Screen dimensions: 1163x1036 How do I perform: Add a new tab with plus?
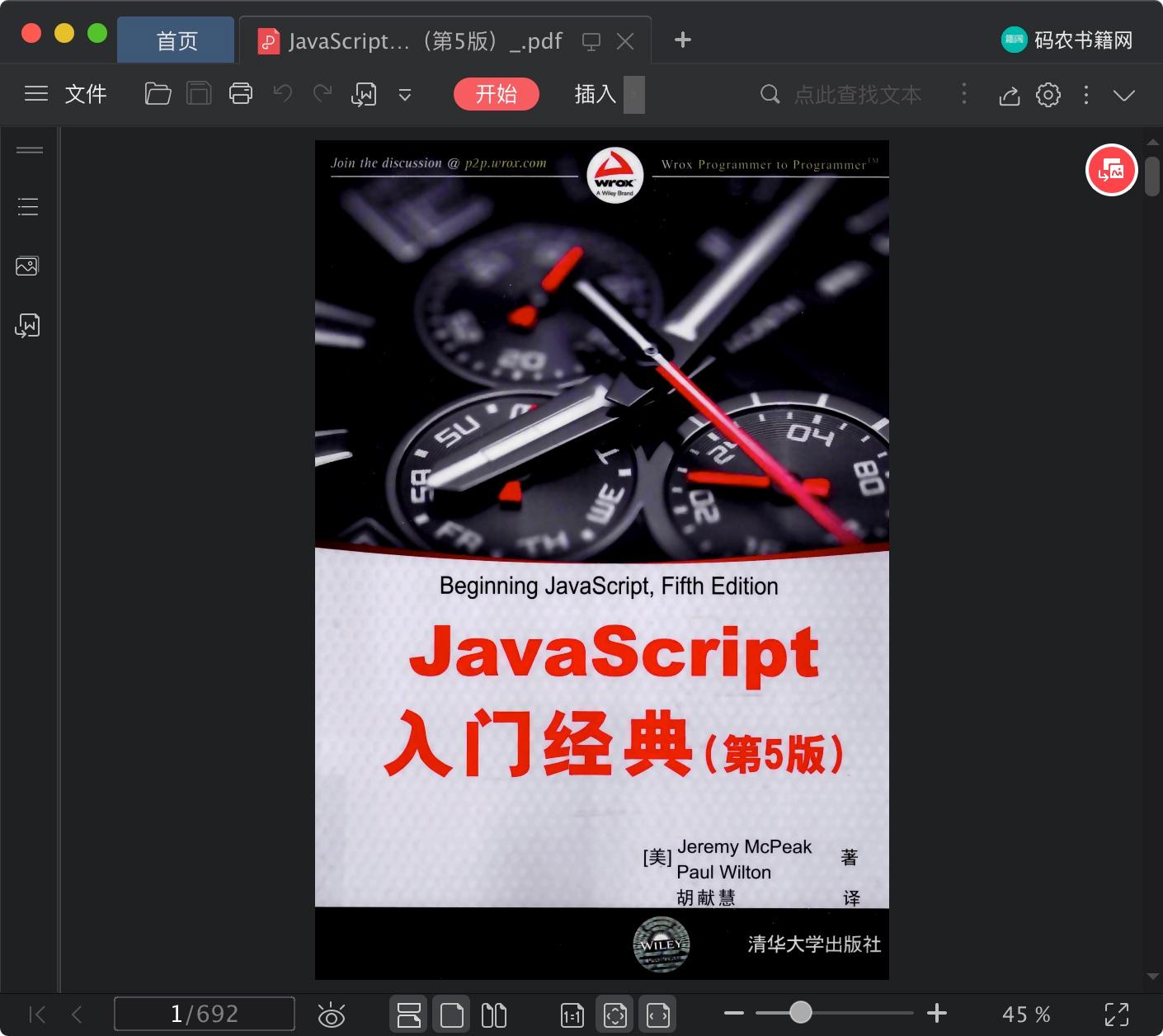pyautogui.click(x=682, y=40)
